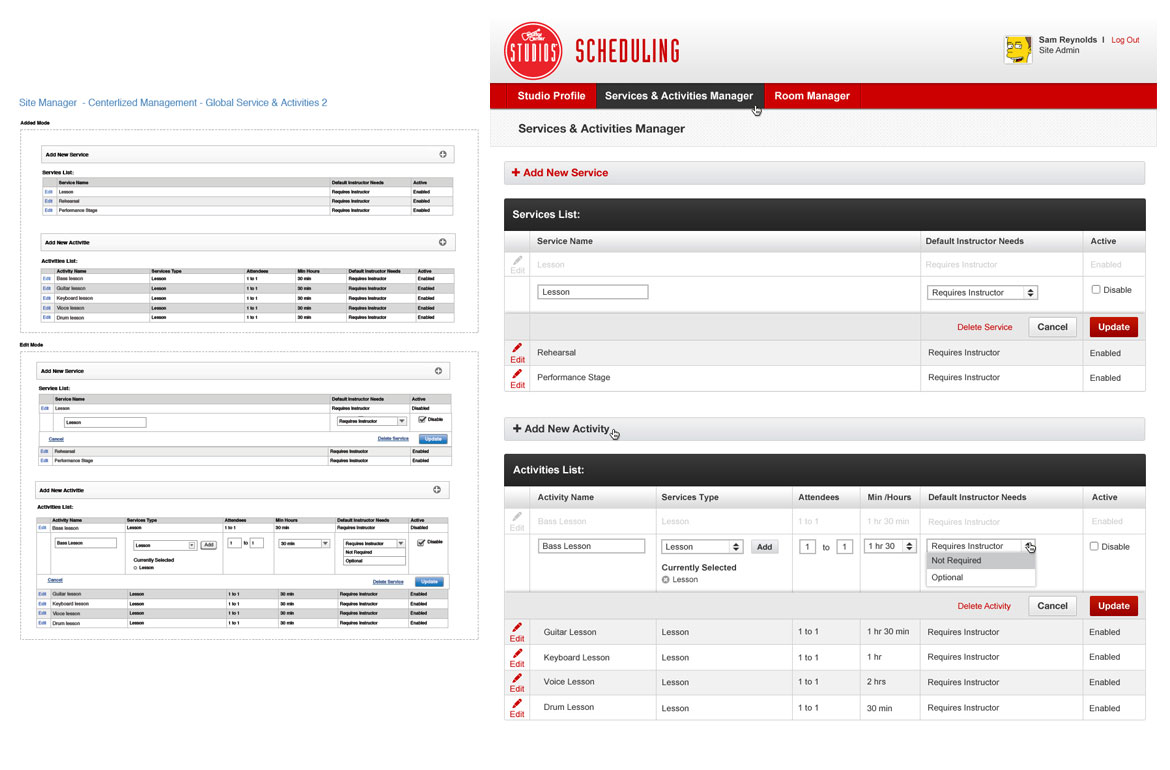Click the wireframe Lesson service name field
This screenshot has width=1170, height=770.
click(105, 422)
